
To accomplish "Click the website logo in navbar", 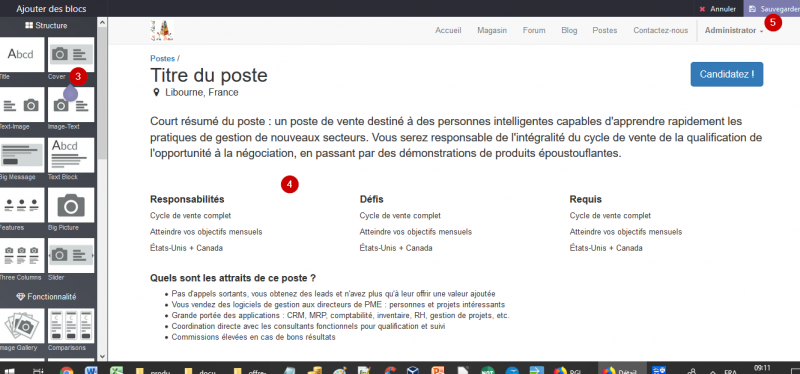I will [162, 31].
